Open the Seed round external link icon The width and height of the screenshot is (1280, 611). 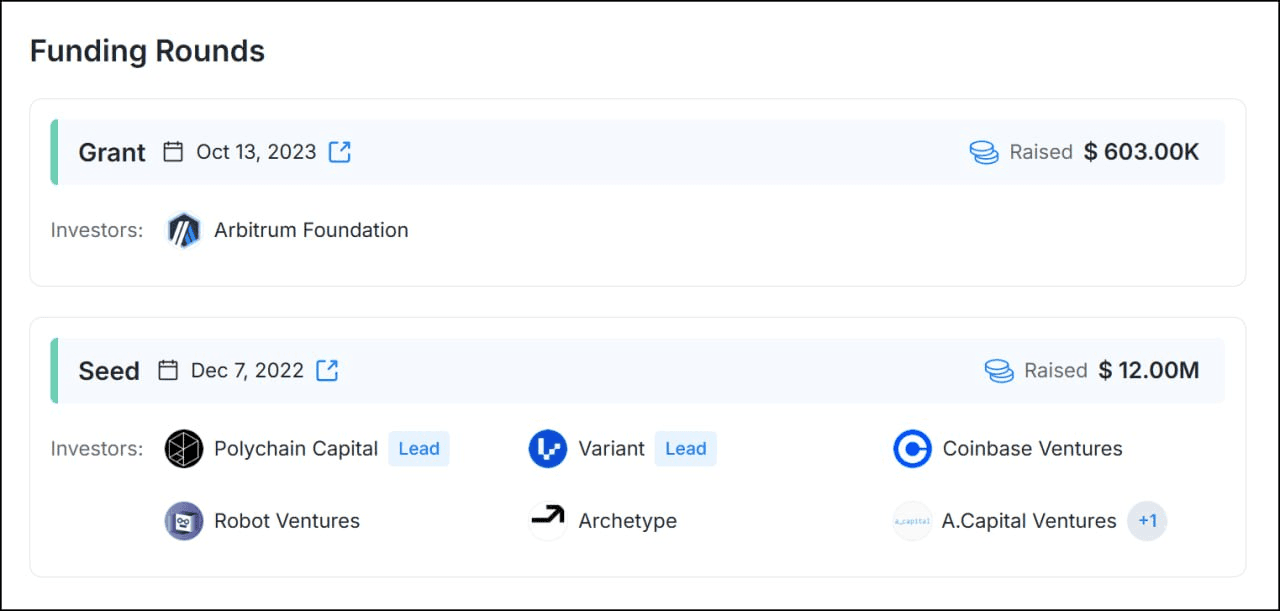pyautogui.click(x=327, y=370)
